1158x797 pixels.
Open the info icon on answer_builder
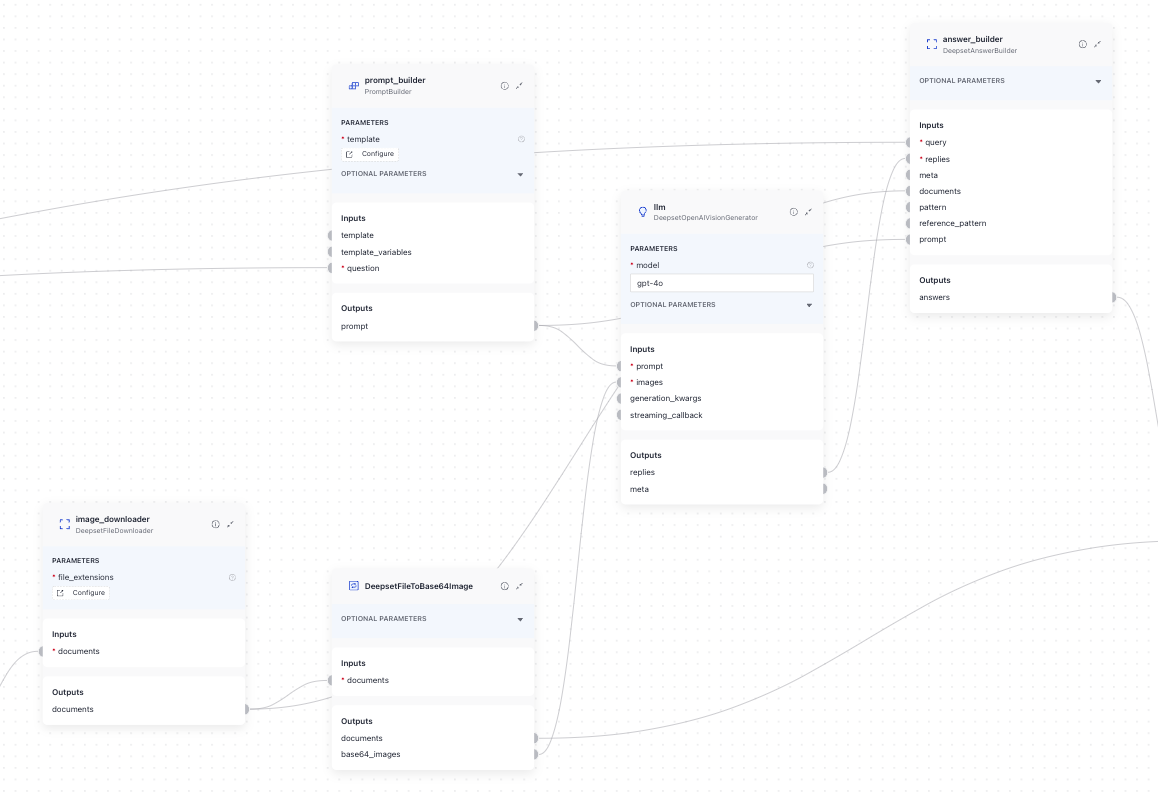click(x=1082, y=44)
